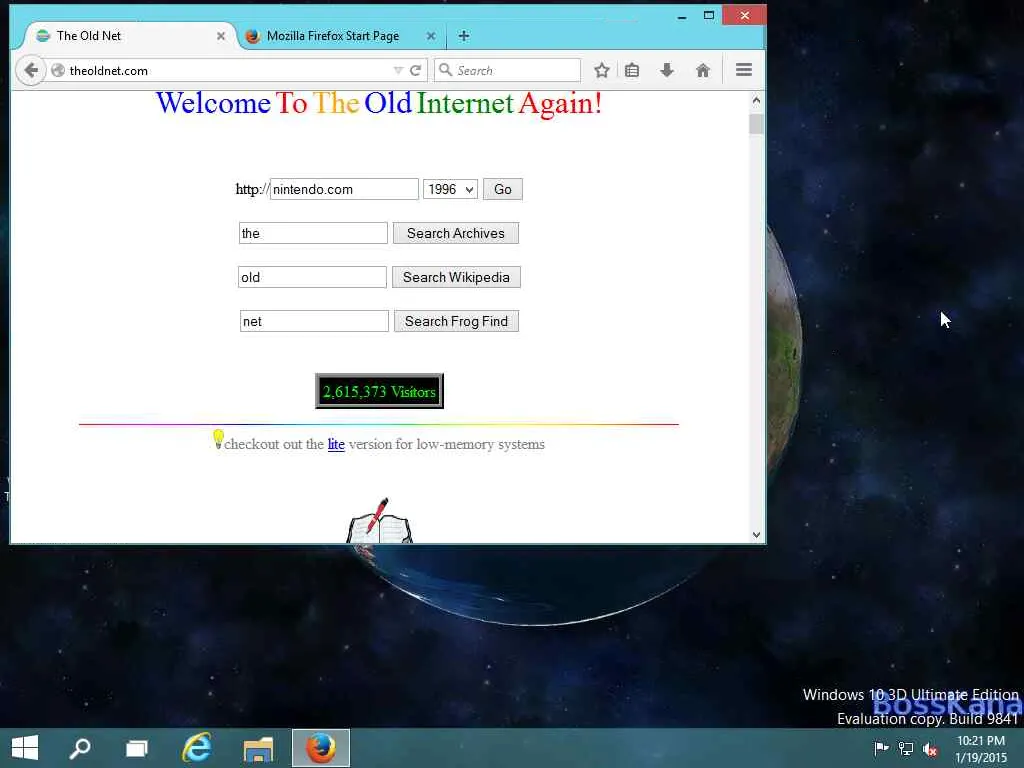Open URL bar history dropdown arrow
Viewport: 1024px width, 768px height.
point(398,71)
